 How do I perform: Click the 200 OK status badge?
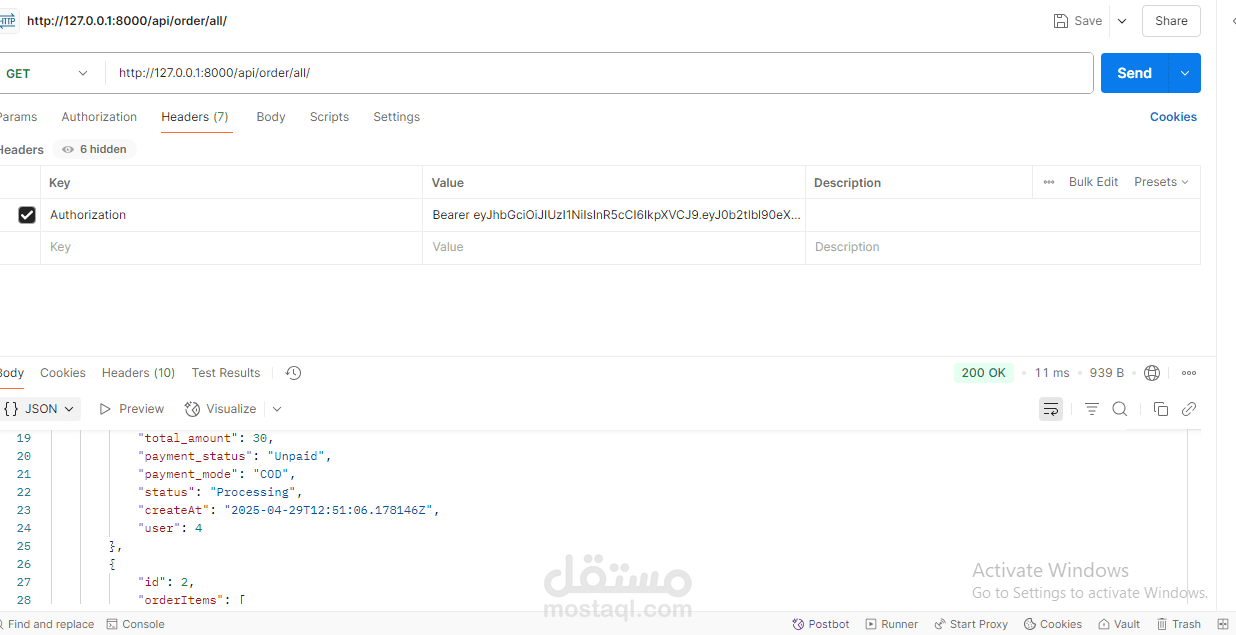coord(983,373)
